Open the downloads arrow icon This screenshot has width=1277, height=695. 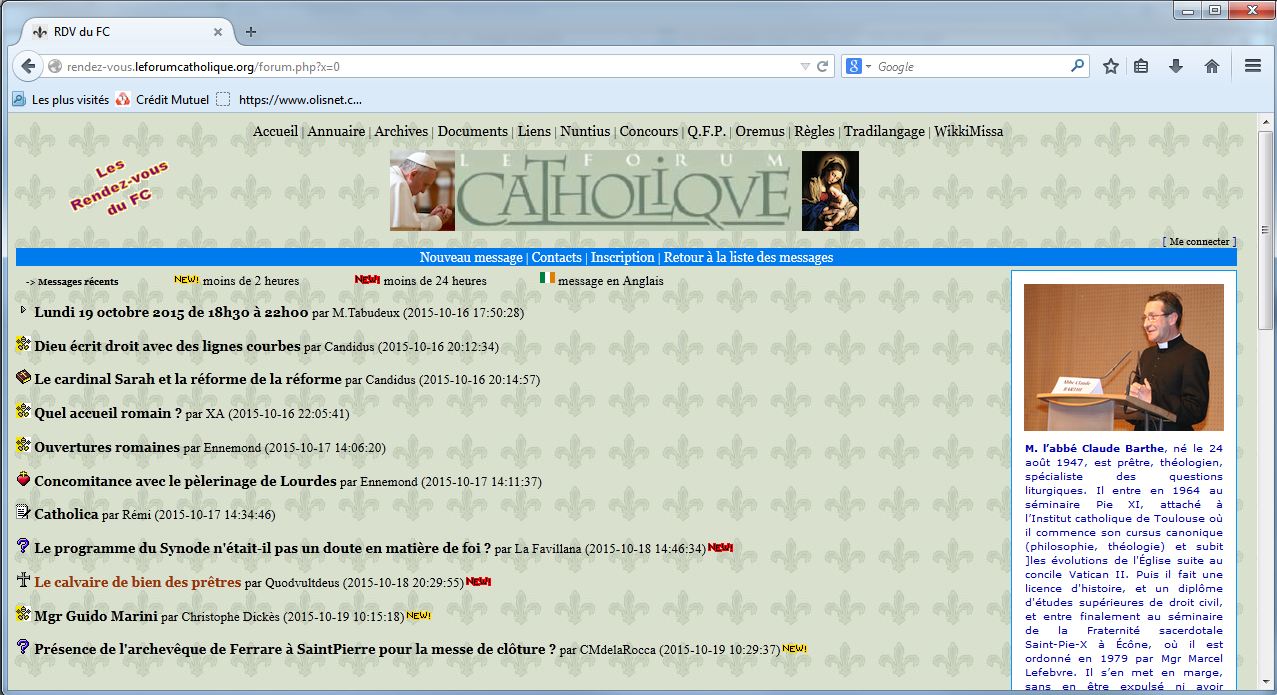[1176, 67]
